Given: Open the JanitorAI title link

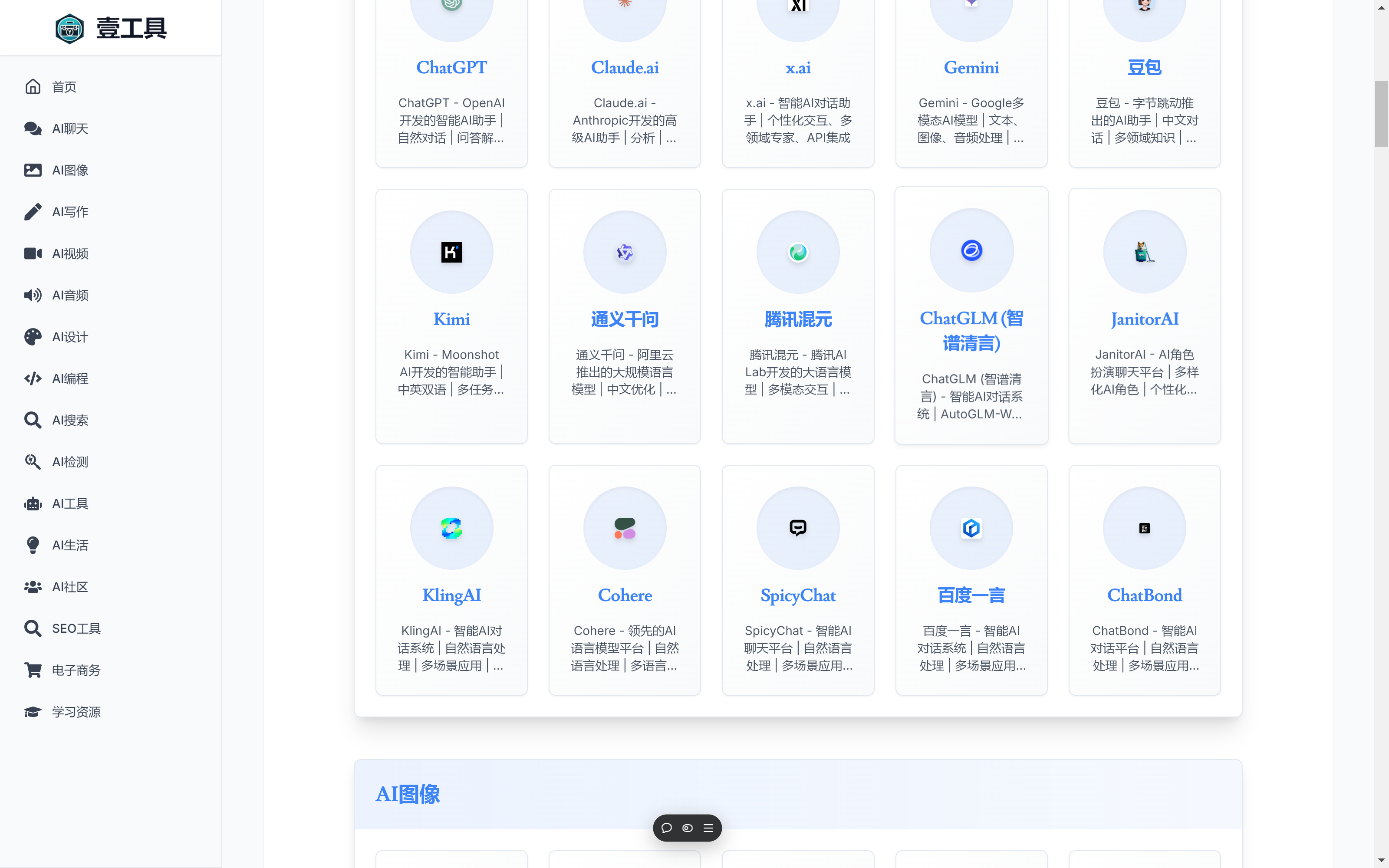Looking at the screenshot, I should click(x=1145, y=319).
